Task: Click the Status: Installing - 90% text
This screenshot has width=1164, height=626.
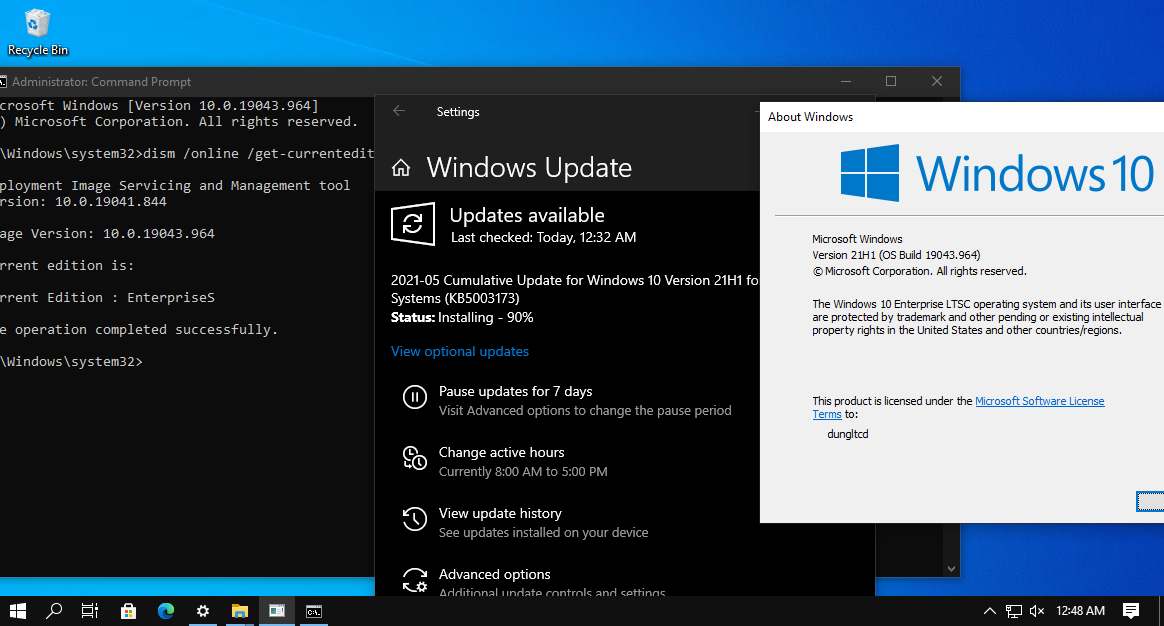Action: click(462, 317)
